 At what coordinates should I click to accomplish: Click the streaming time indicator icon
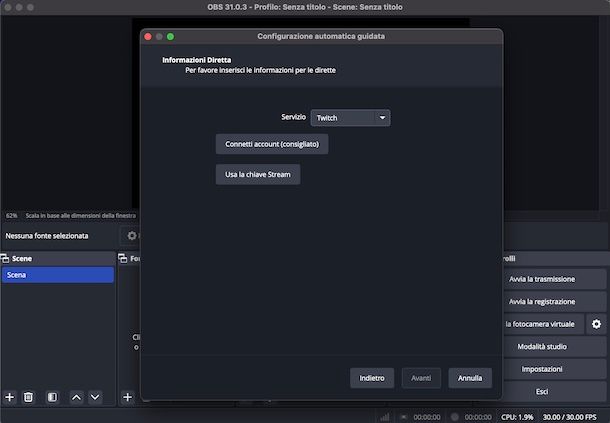tap(403, 417)
